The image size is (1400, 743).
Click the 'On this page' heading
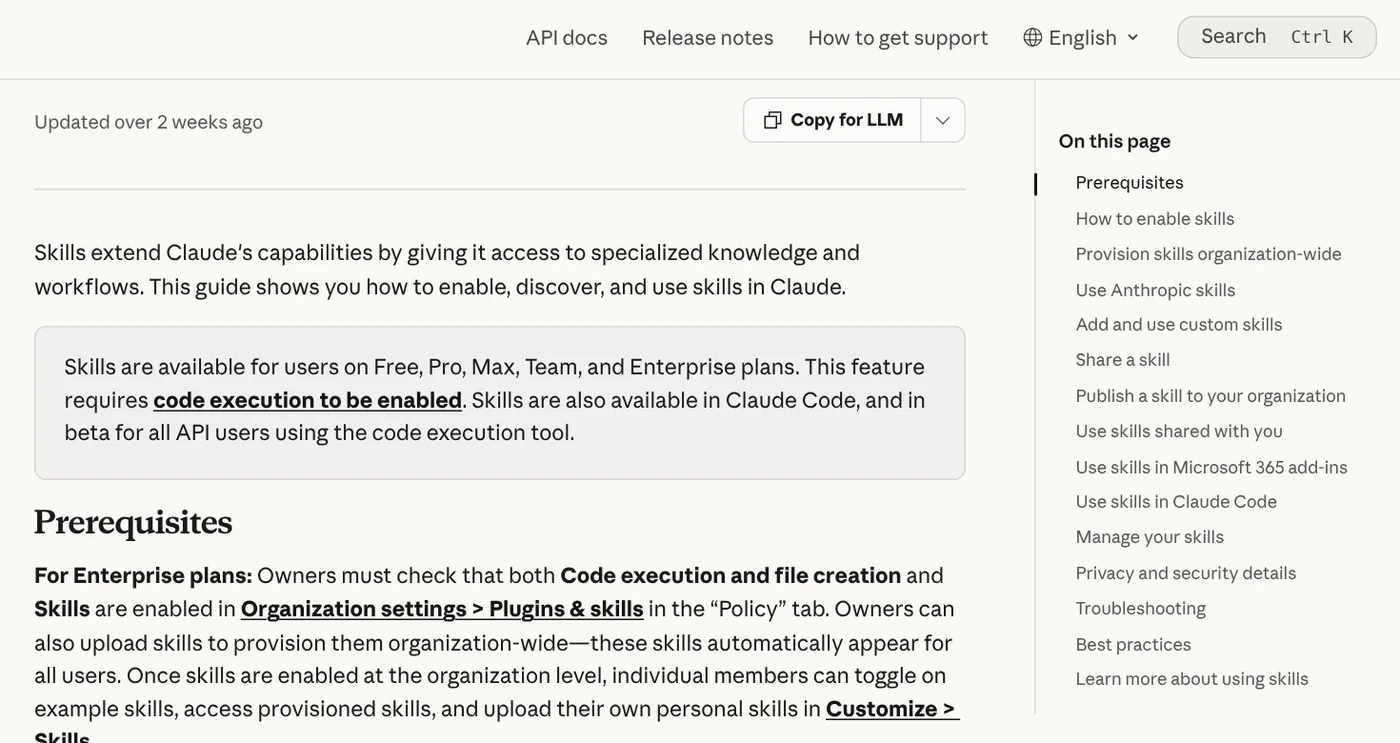click(x=1115, y=141)
